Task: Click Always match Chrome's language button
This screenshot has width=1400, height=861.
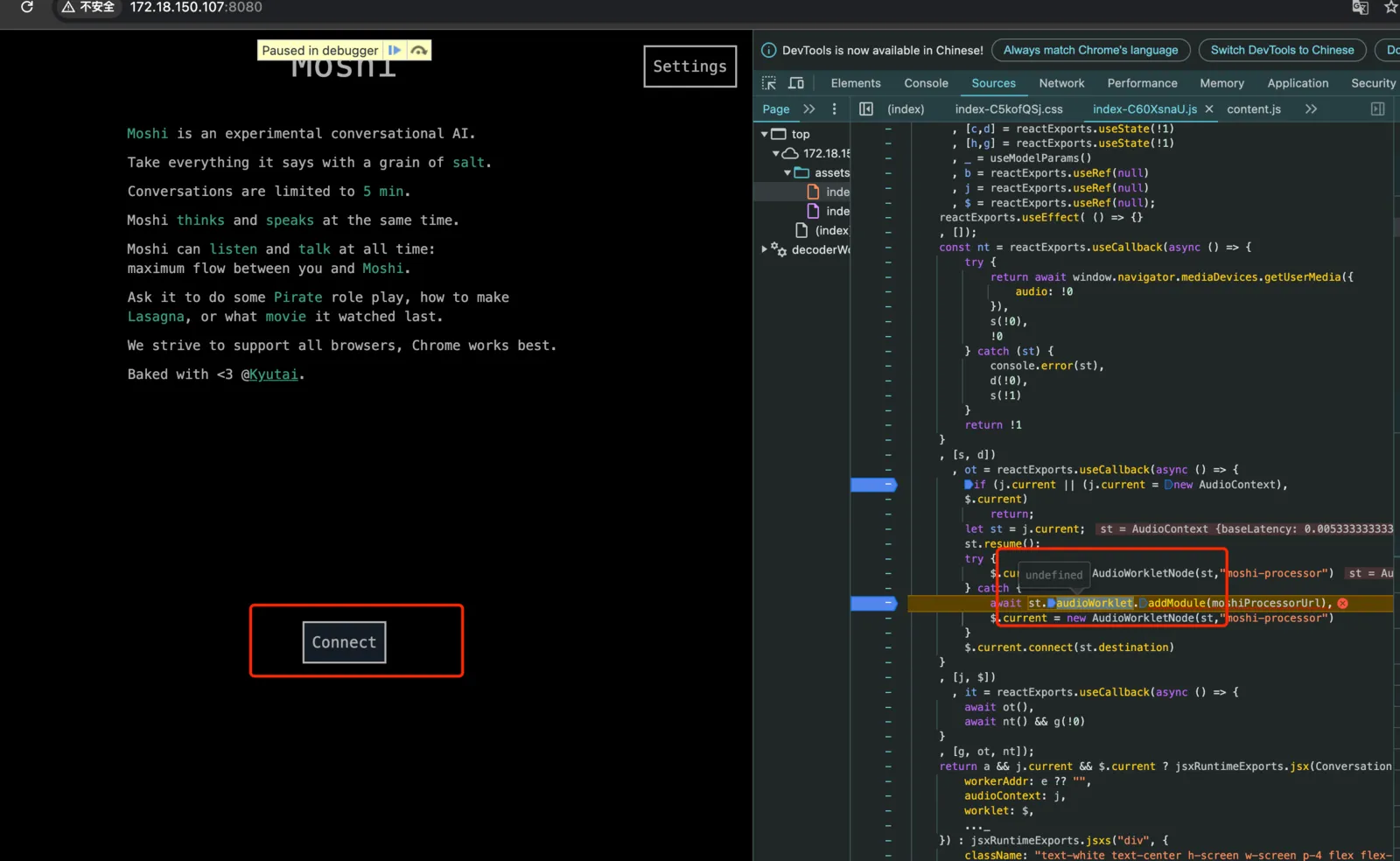Action: (1091, 50)
